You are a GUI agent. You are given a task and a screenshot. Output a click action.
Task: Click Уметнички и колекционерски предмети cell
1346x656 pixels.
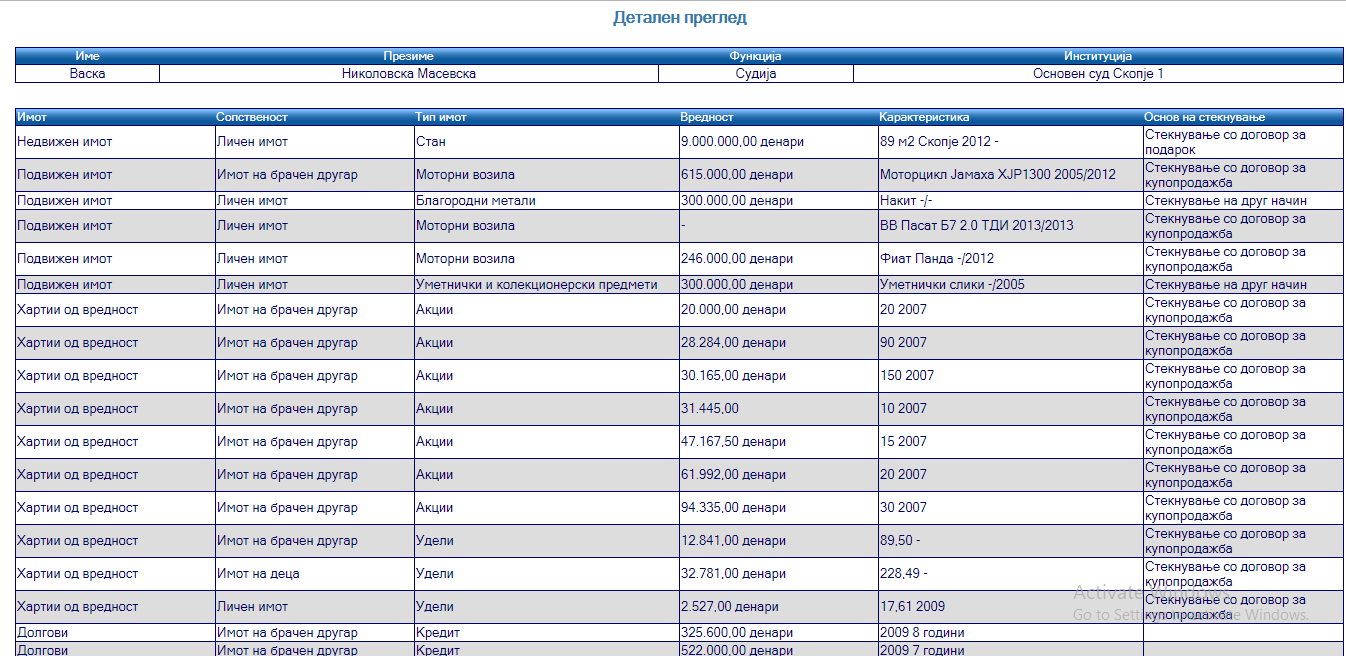[537, 285]
